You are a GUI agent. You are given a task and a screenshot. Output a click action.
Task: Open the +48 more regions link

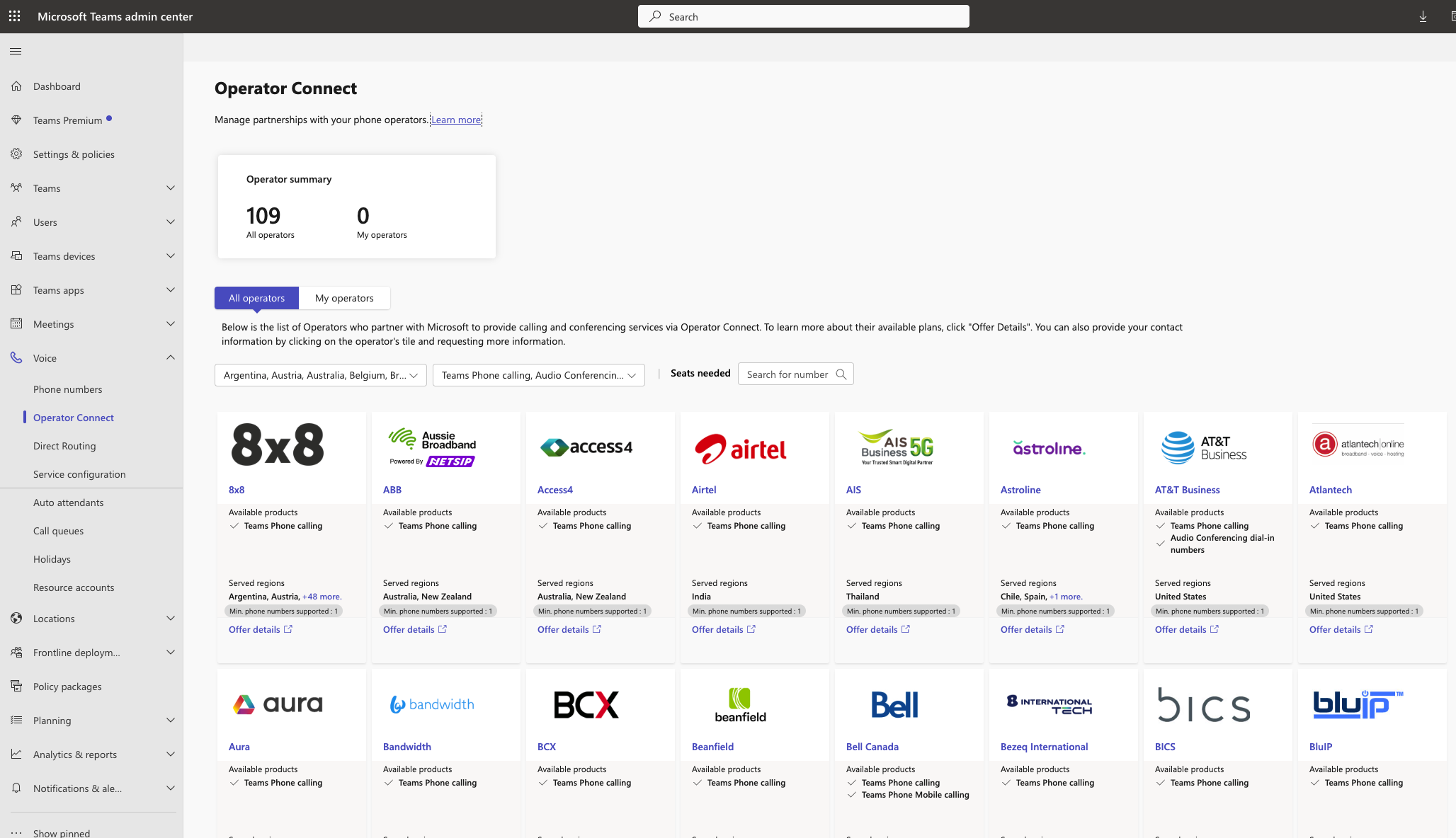pyautogui.click(x=322, y=597)
